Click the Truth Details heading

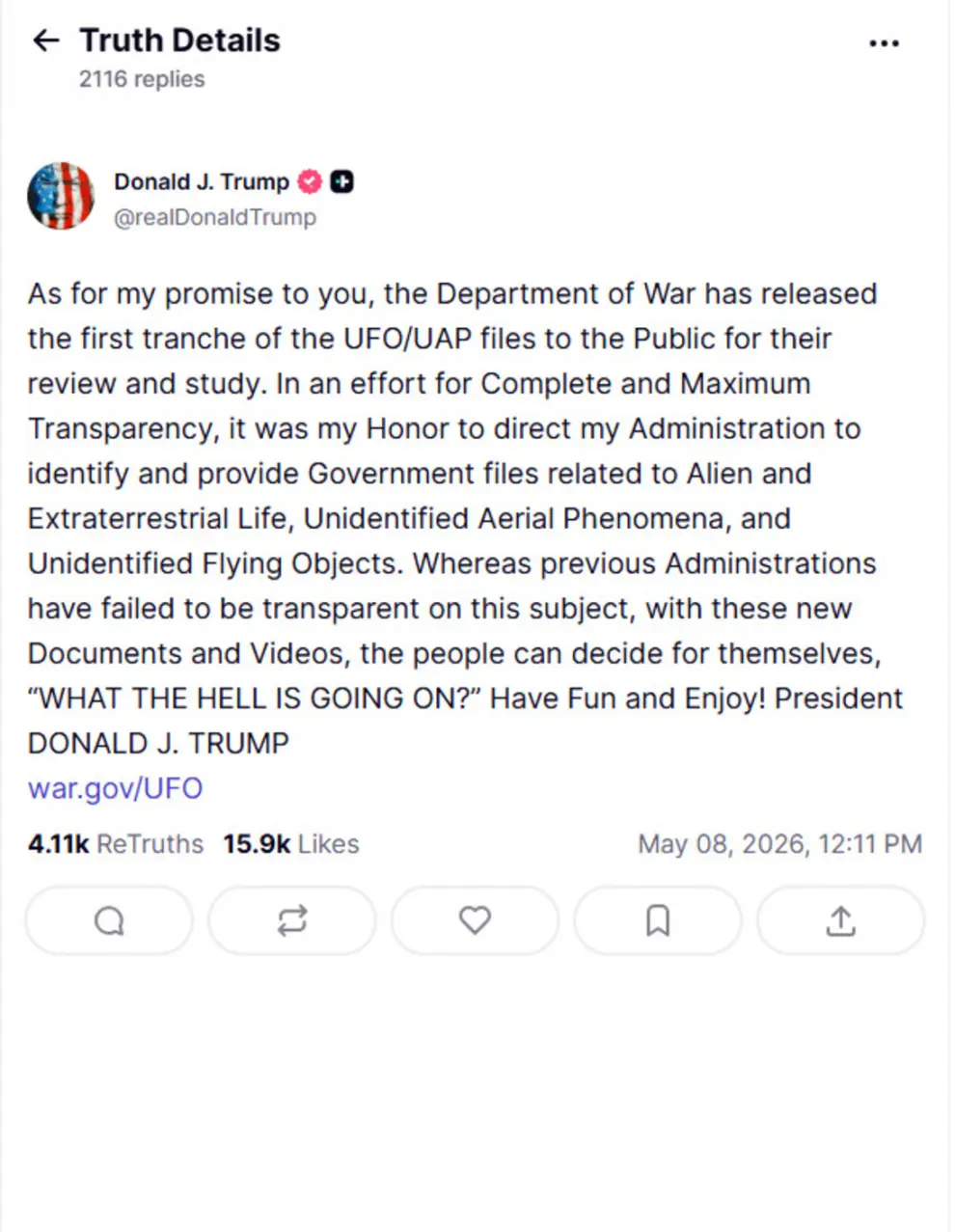[x=179, y=41]
